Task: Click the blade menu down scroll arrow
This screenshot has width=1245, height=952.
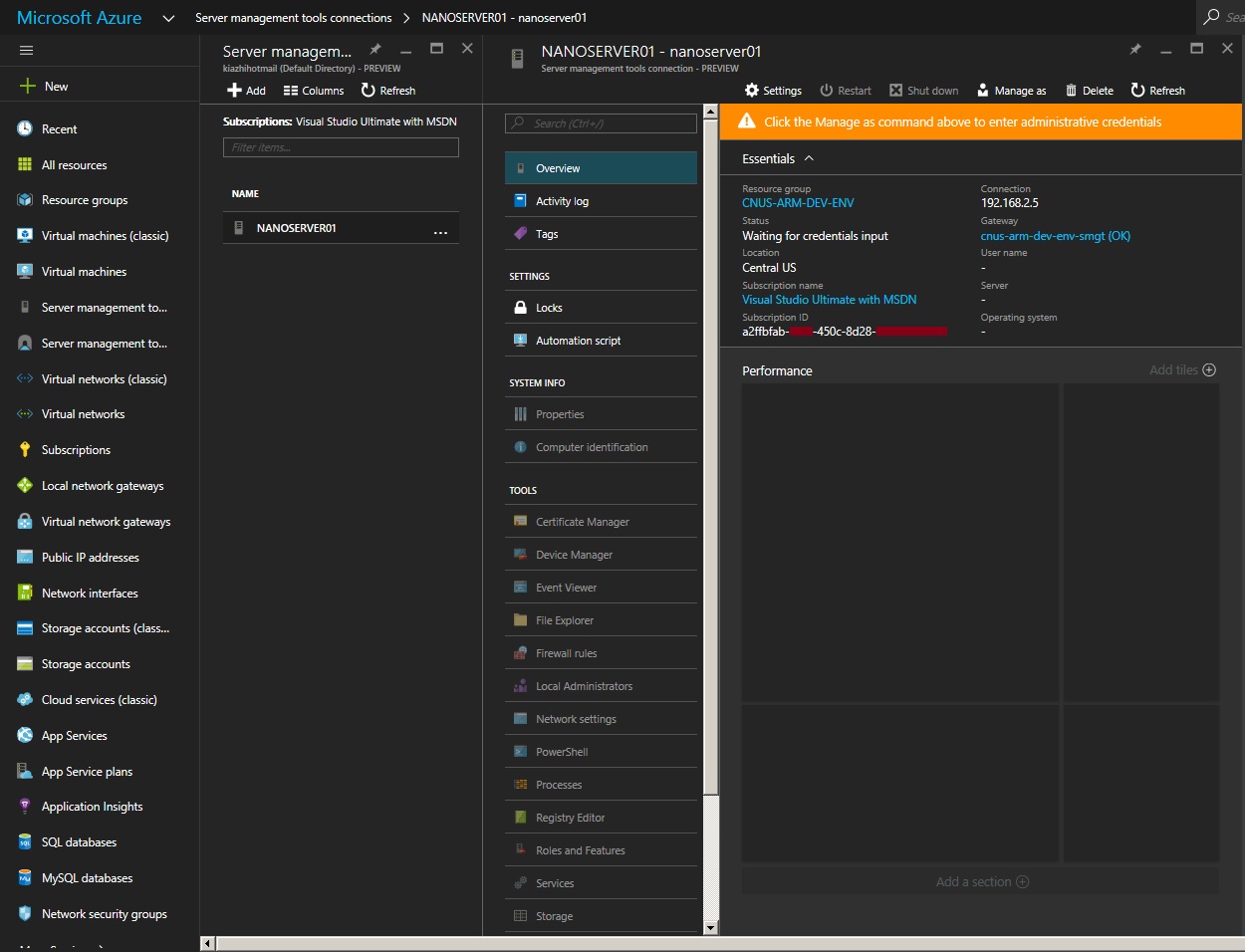Action: 710,928
